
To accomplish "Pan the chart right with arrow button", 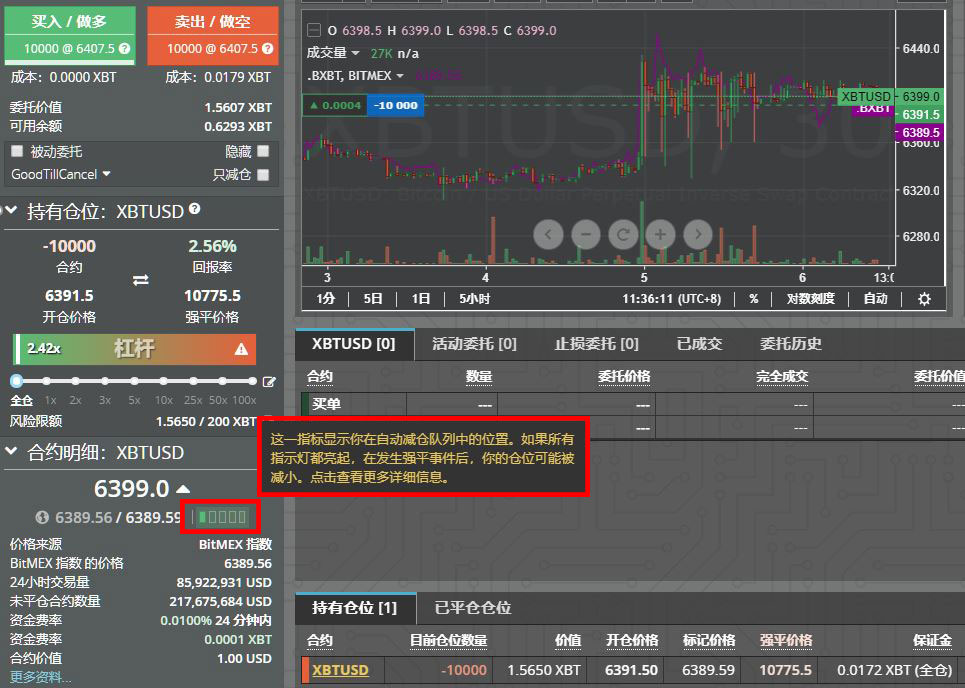I will [698, 234].
